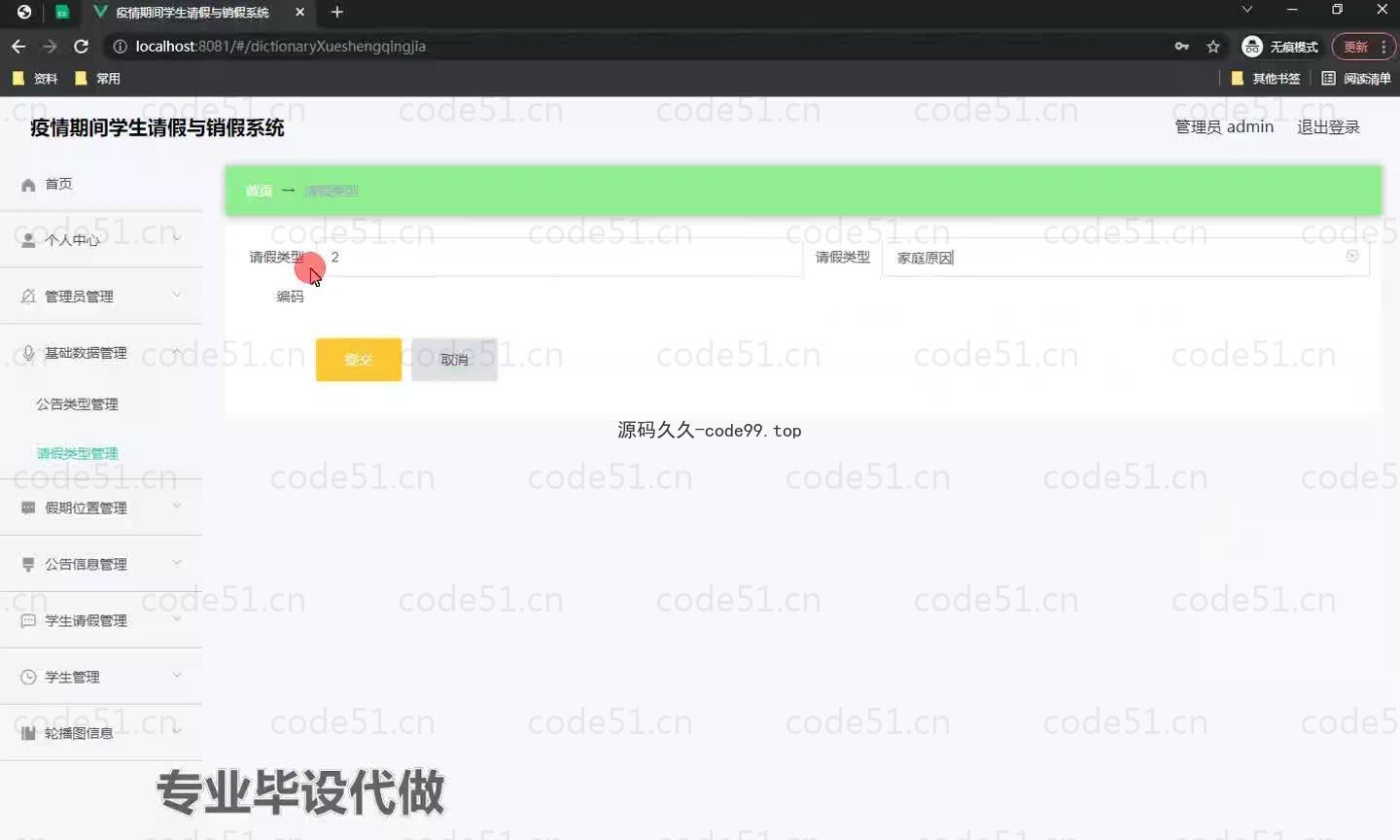Viewport: 1400px width, 840px height.
Task: Click the clock icon beside 学生管理
Action: pyautogui.click(x=28, y=677)
